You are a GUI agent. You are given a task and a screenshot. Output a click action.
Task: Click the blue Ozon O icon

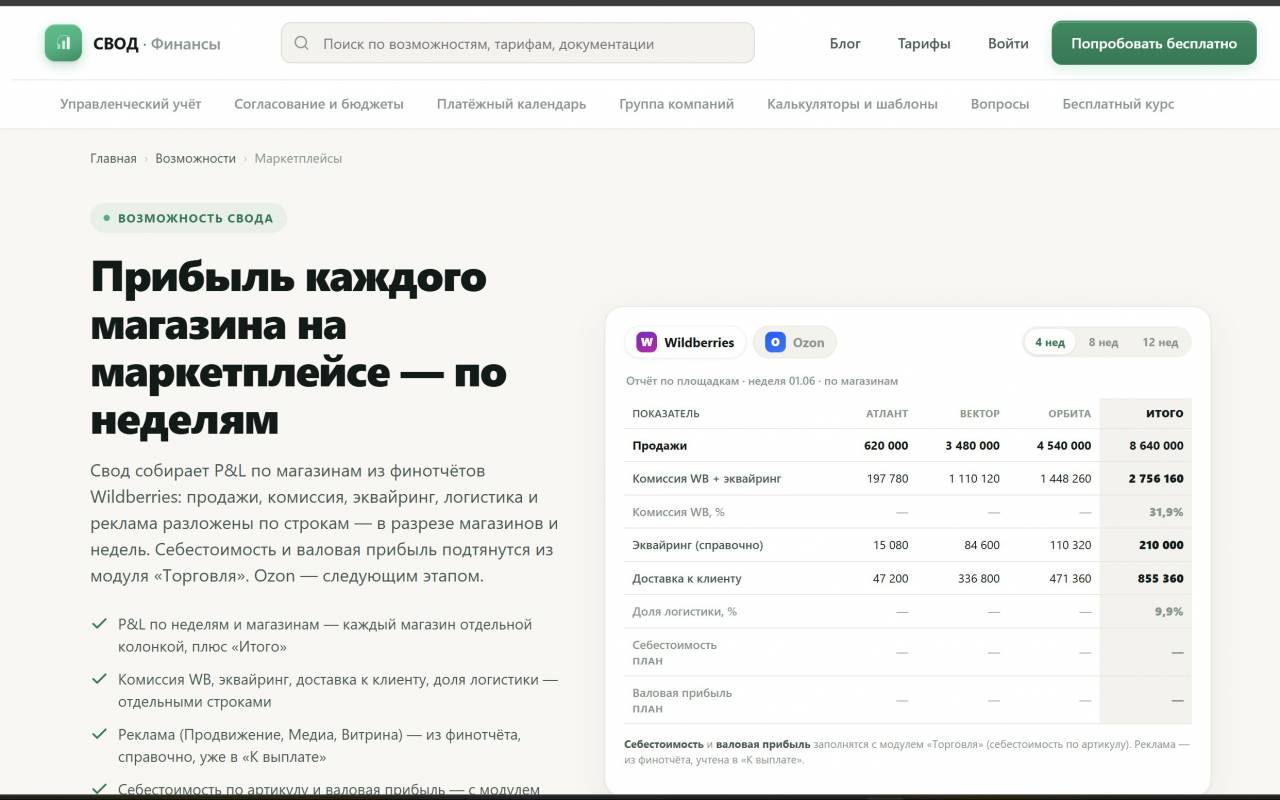pyautogui.click(x=775, y=342)
